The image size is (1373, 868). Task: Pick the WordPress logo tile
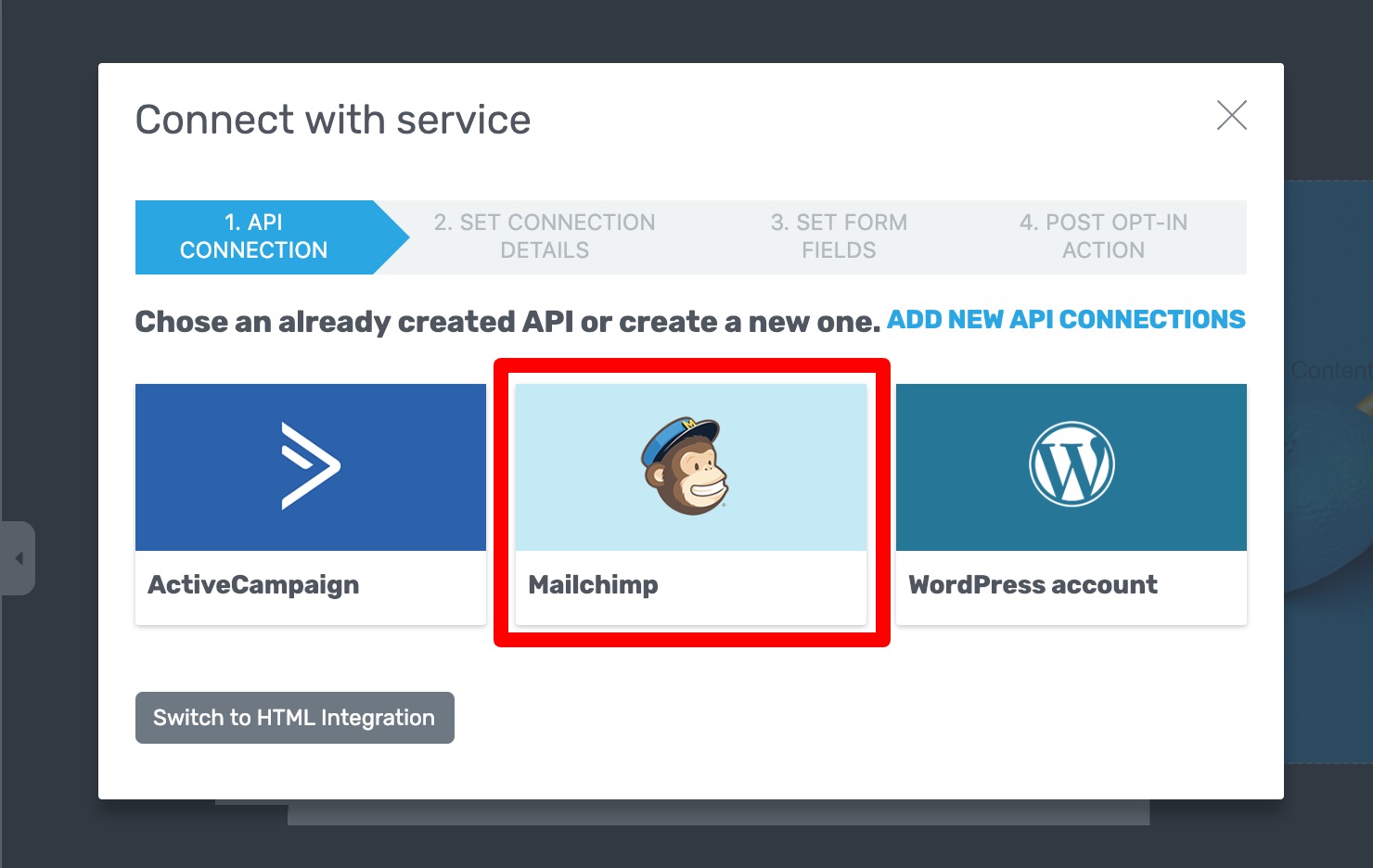(x=1071, y=467)
